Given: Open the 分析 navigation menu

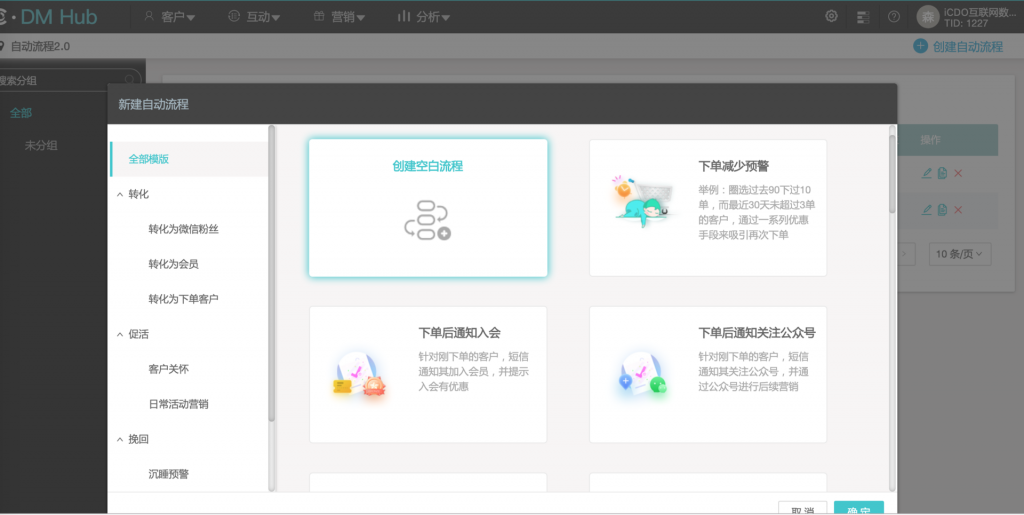Looking at the screenshot, I should [x=423, y=16].
